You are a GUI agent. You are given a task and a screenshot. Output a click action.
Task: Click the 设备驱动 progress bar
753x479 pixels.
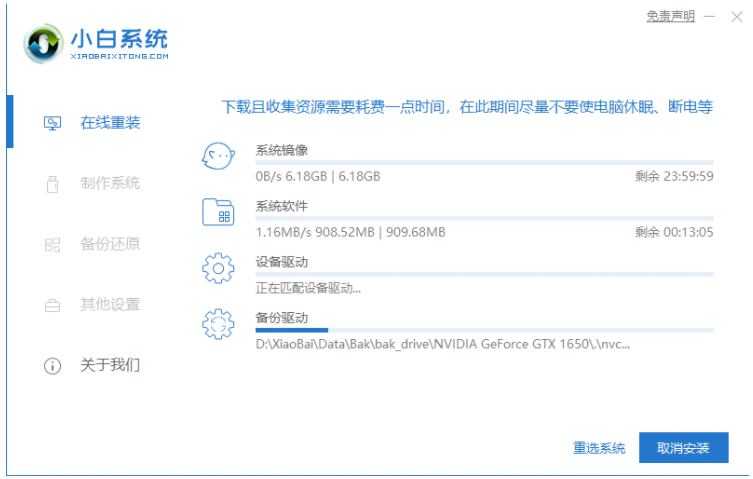coord(485,274)
